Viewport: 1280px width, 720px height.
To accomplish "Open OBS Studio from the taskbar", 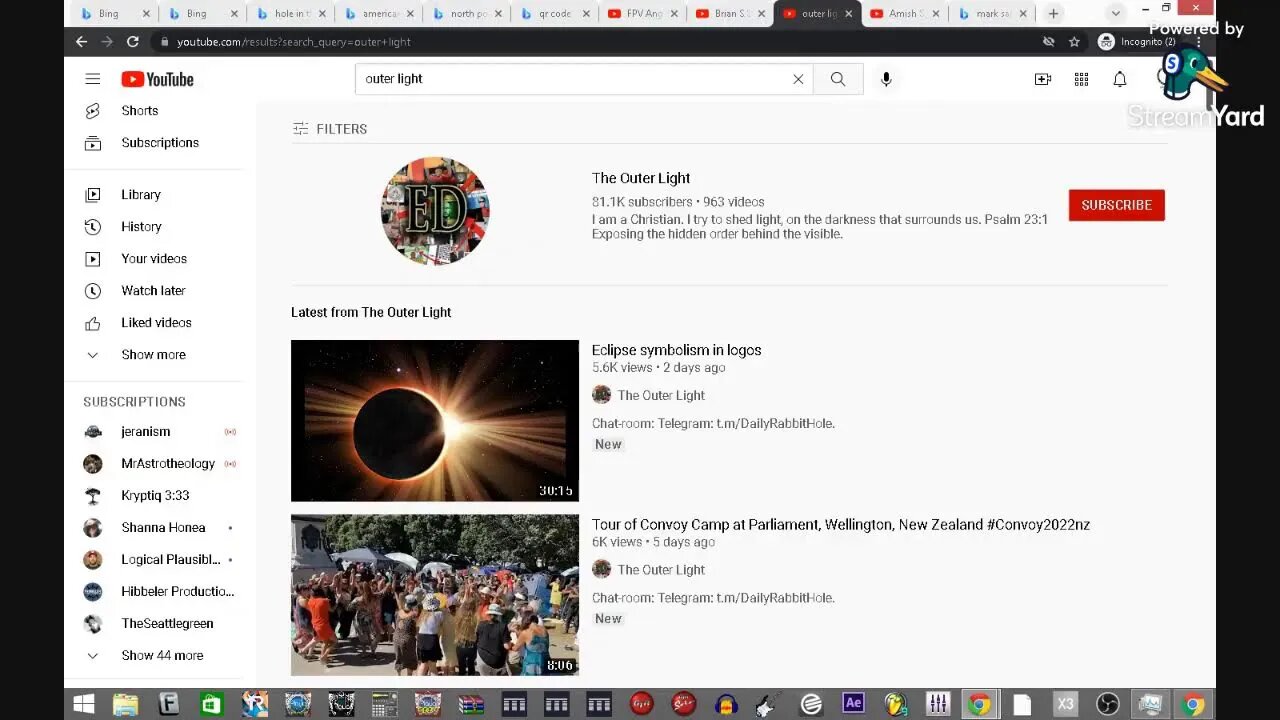I will [x=1108, y=704].
